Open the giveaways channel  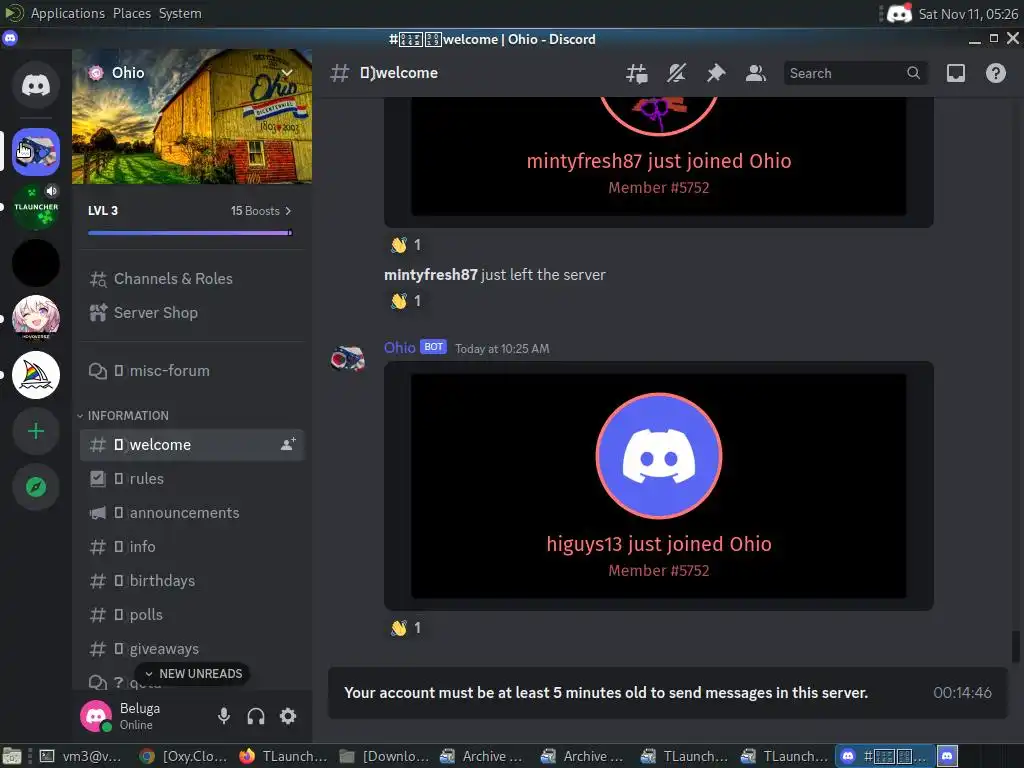coord(192,648)
